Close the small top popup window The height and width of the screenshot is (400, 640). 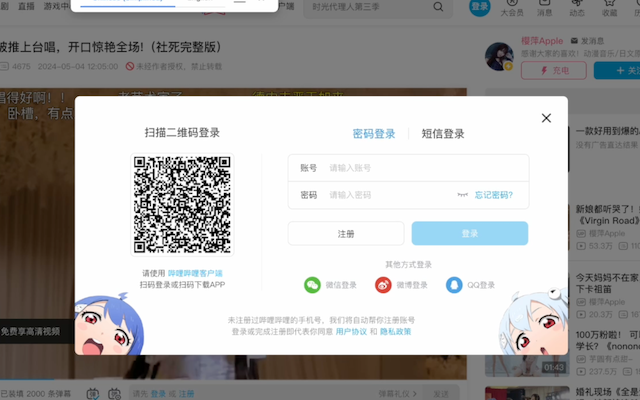[261, 1]
